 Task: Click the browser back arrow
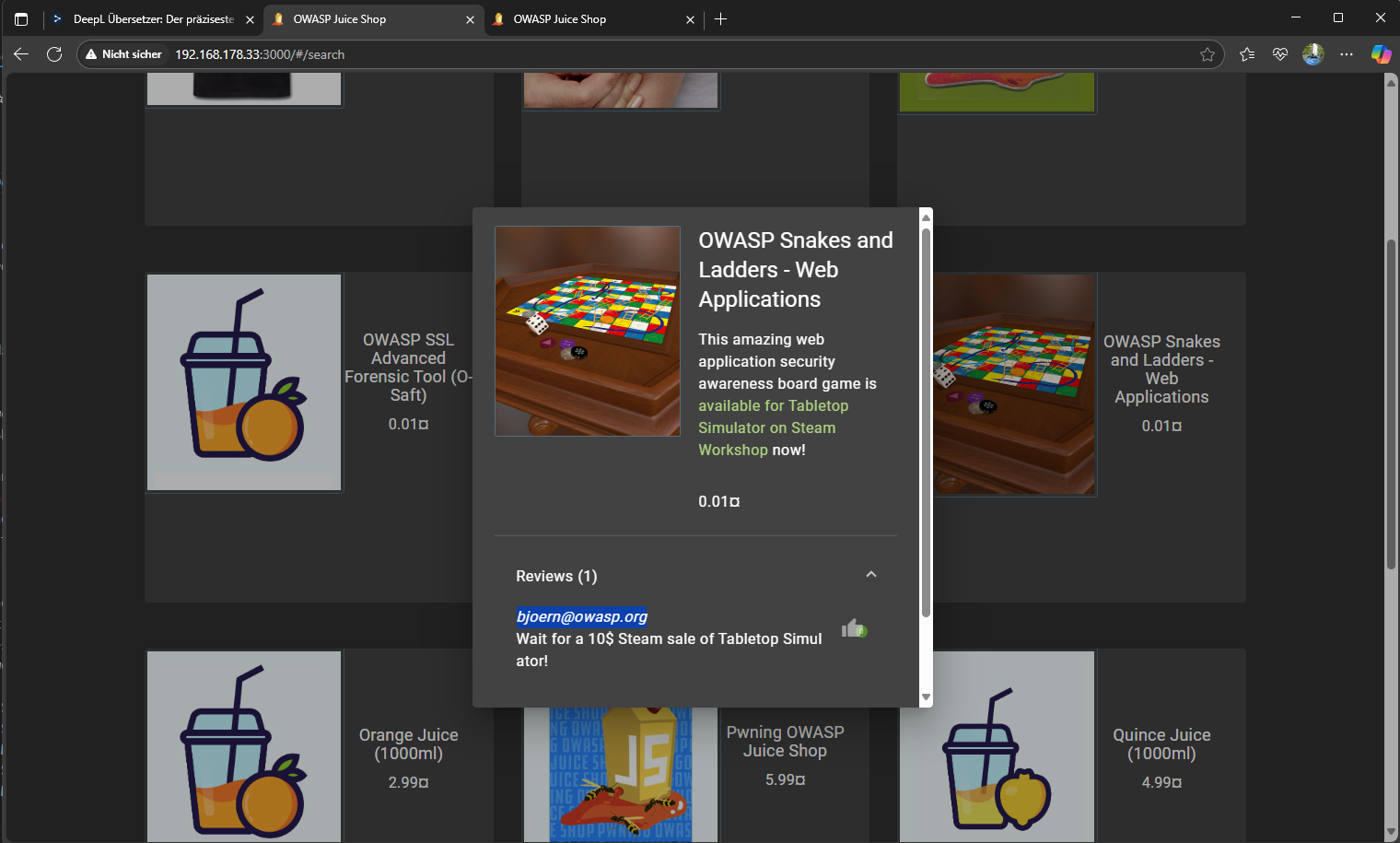coord(21,54)
